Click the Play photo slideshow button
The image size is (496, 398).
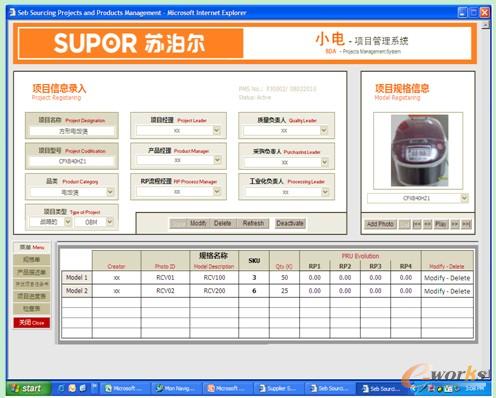pos(441,224)
